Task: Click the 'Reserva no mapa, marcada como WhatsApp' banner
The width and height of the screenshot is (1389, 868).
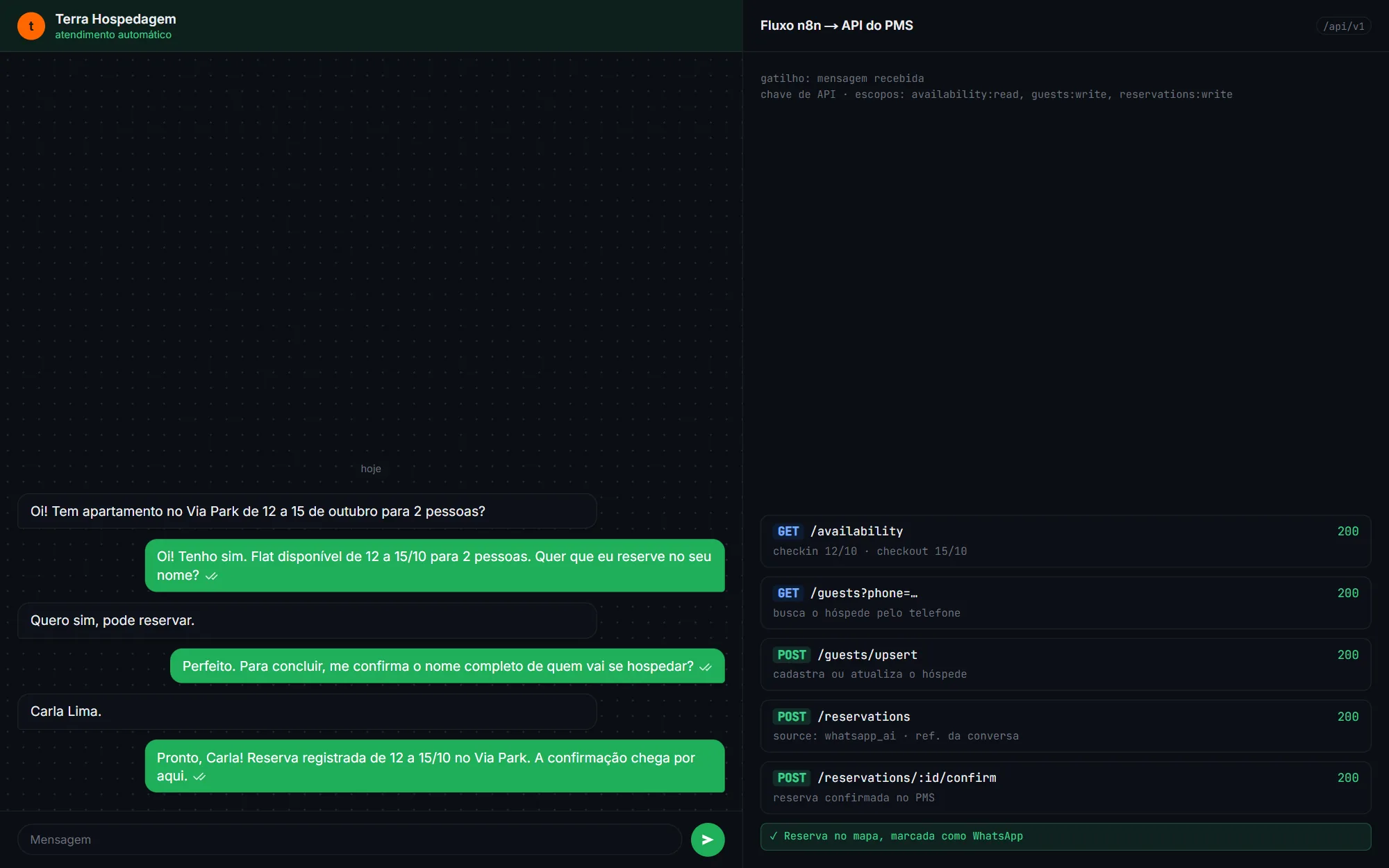Action: coord(1065,836)
